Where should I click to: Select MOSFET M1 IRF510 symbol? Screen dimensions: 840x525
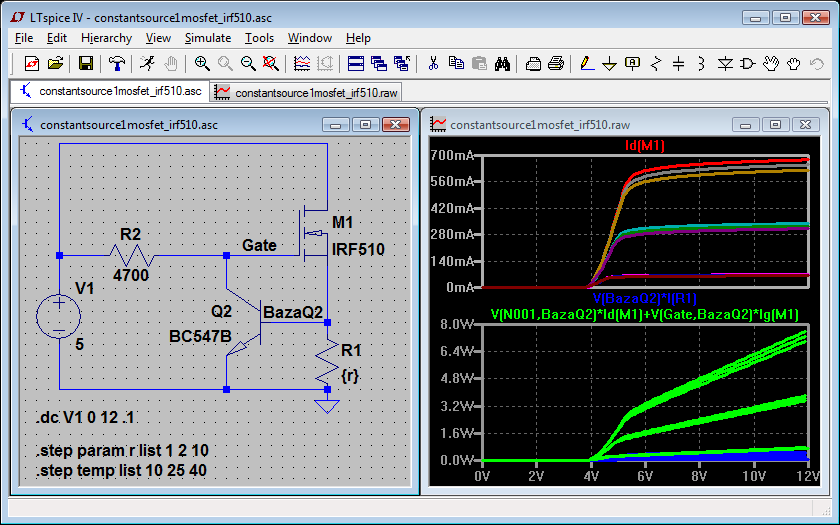point(314,233)
